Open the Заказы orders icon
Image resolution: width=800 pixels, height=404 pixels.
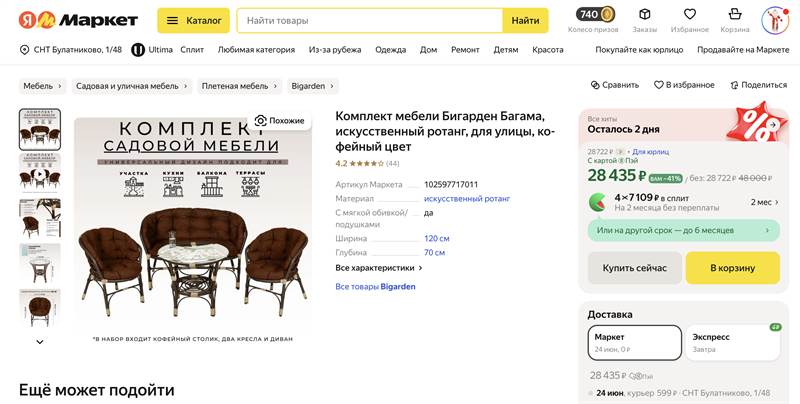pyautogui.click(x=645, y=14)
